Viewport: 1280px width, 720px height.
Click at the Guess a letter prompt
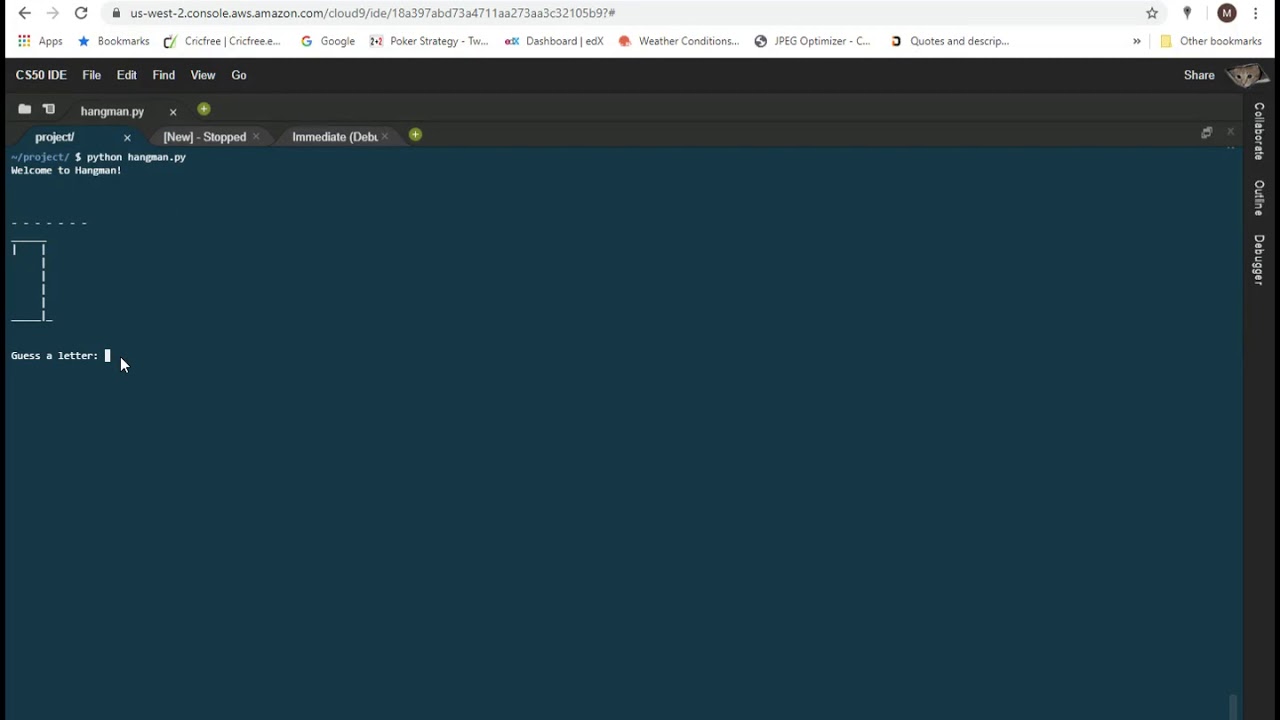pos(55,356)
